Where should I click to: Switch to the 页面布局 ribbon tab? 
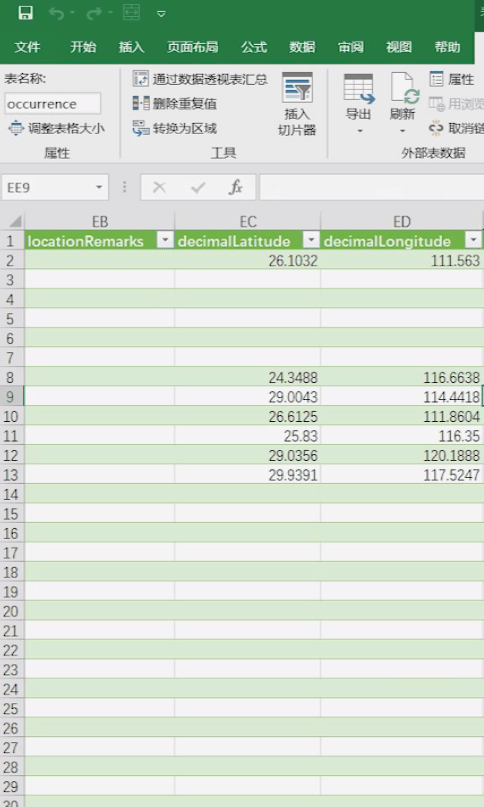(x=193, y=47)
